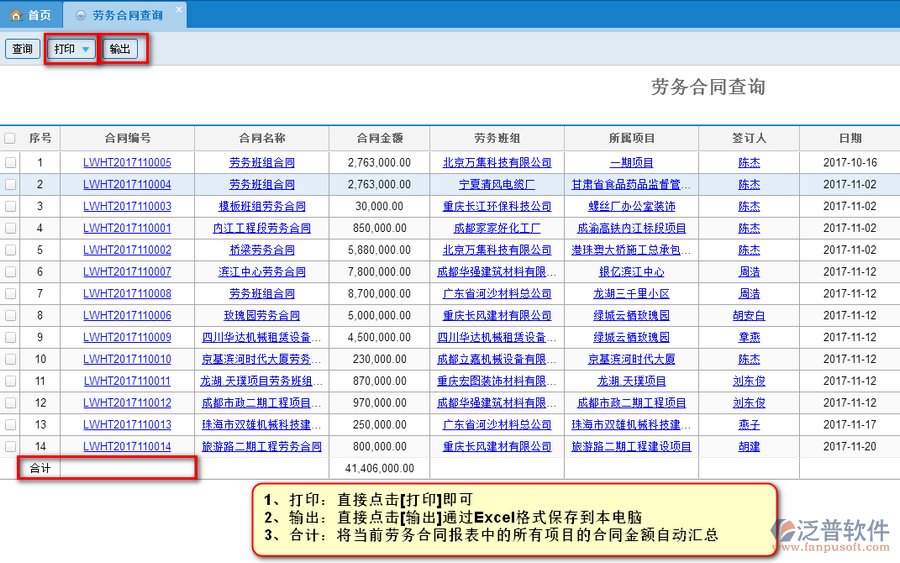900x563 pixels.
Task: Select the checkbox for row 14
Action: coord(10,447)
